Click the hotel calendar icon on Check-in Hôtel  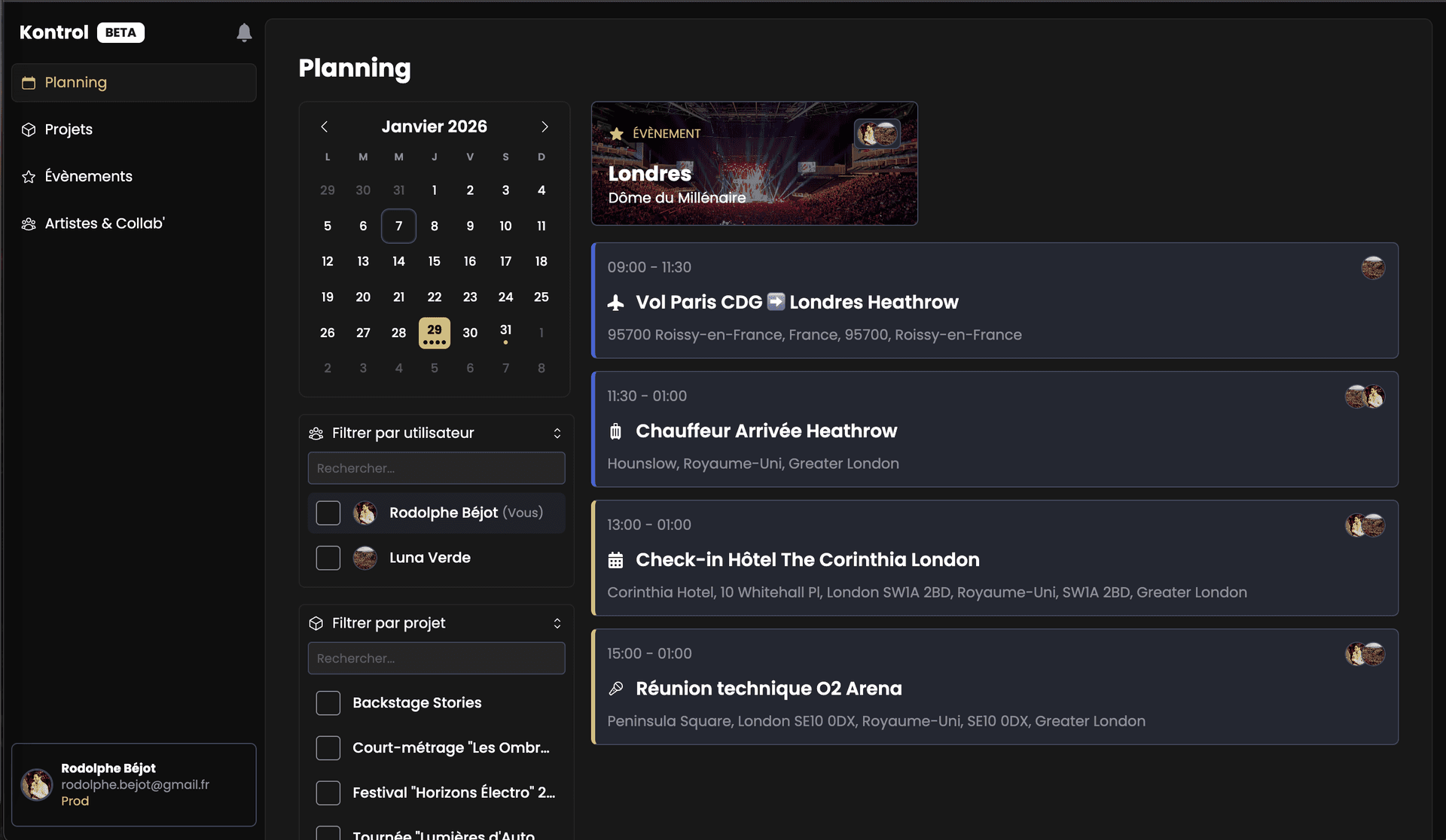616,560
